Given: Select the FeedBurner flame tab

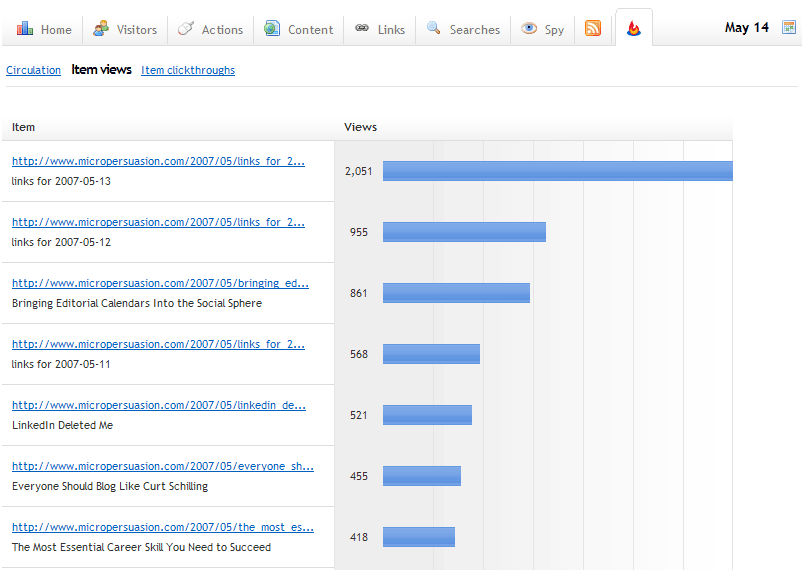Looking at the screenshot, I should click(x=634, y=28).
